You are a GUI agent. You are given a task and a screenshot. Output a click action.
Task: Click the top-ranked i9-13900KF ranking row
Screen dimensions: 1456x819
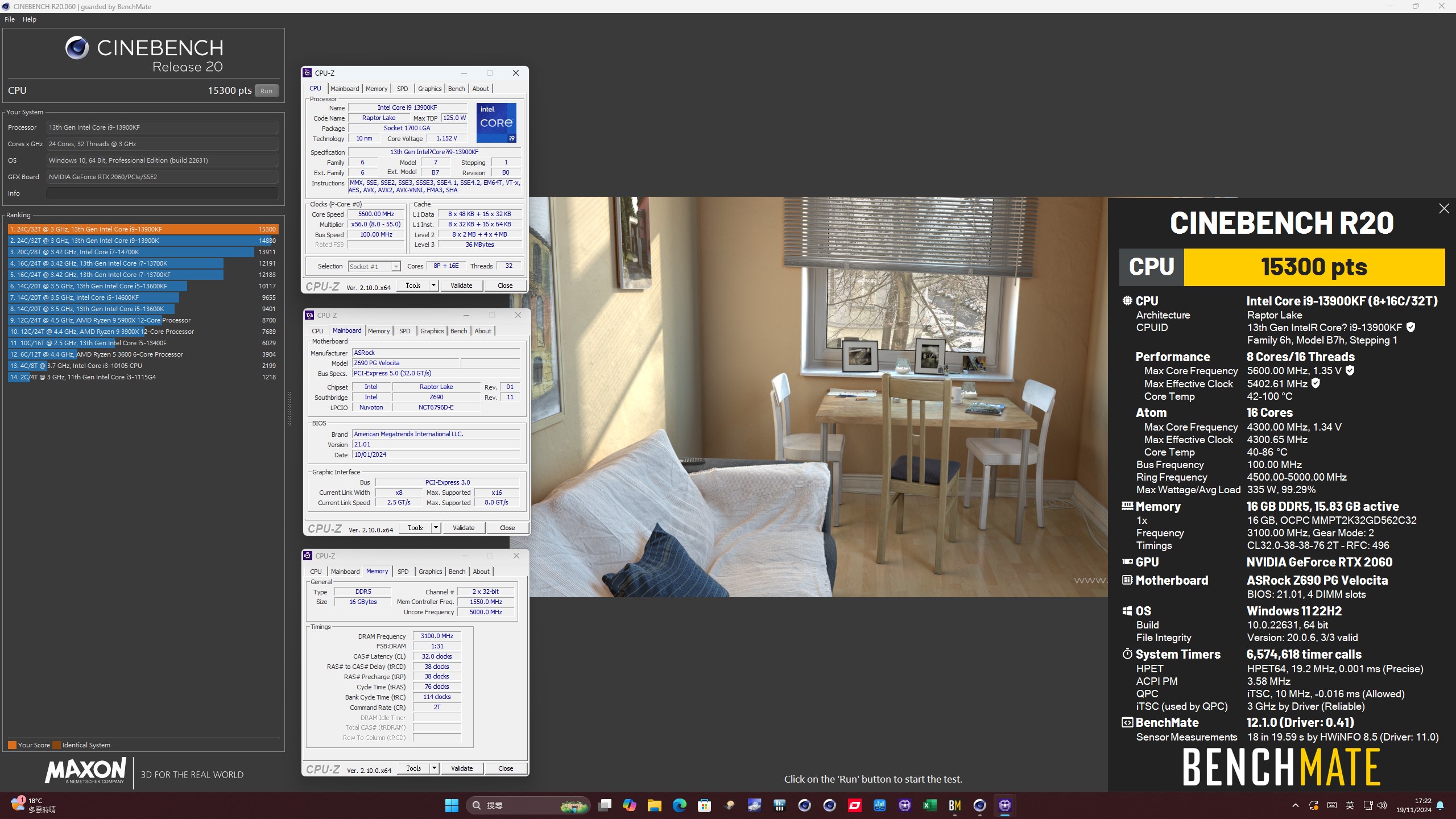[142, 229]
